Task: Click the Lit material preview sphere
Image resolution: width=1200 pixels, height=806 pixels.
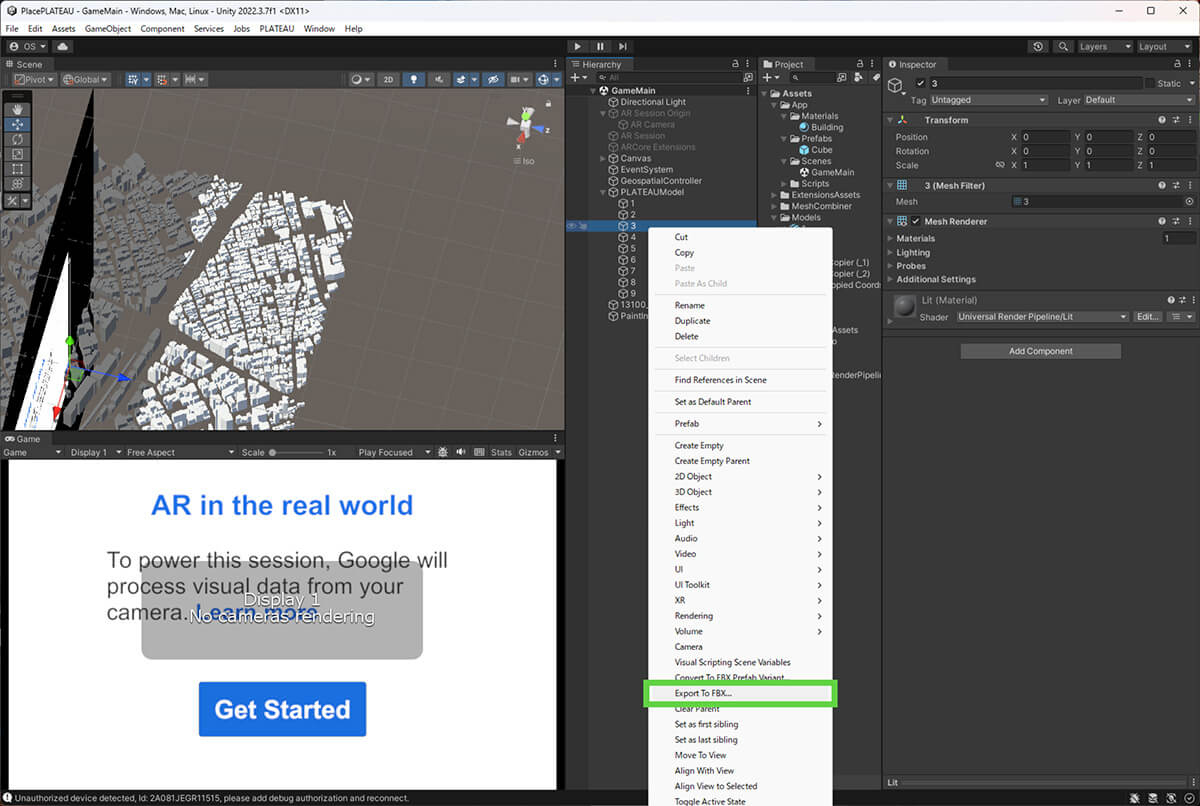Action: tap(906, 307)
